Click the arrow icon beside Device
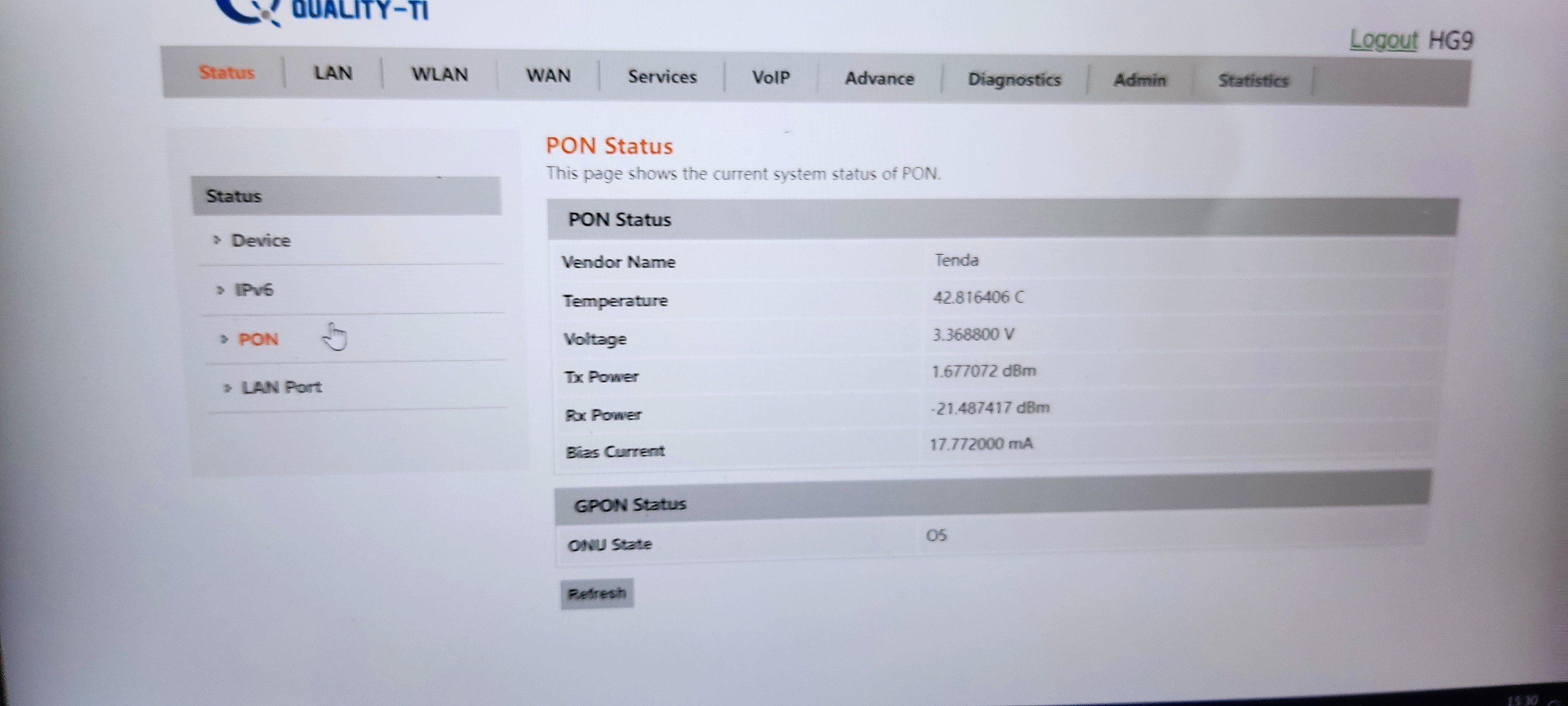Viewport: 1568px width, 706px height. pyautogui.click(x=217, y=240)
